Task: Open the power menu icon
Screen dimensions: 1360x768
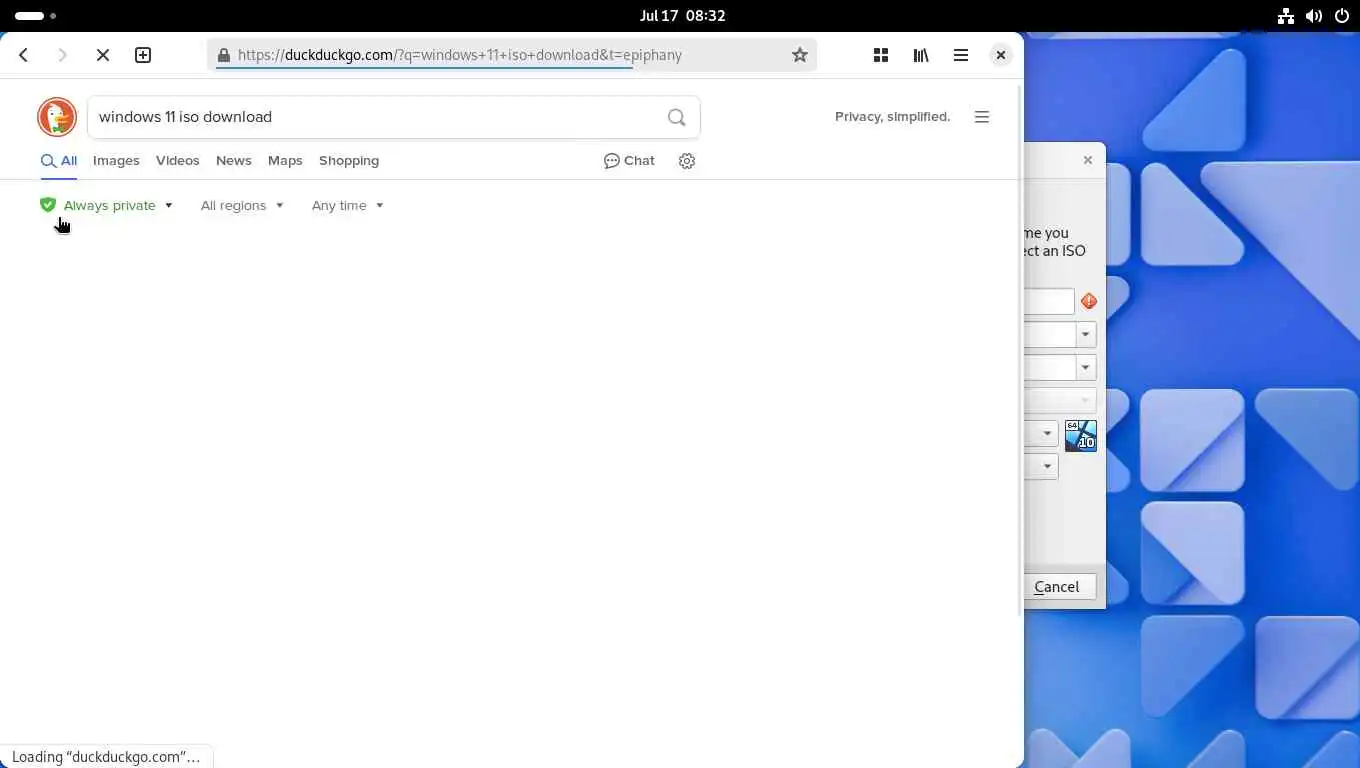Action: (x=1342, y=16)
